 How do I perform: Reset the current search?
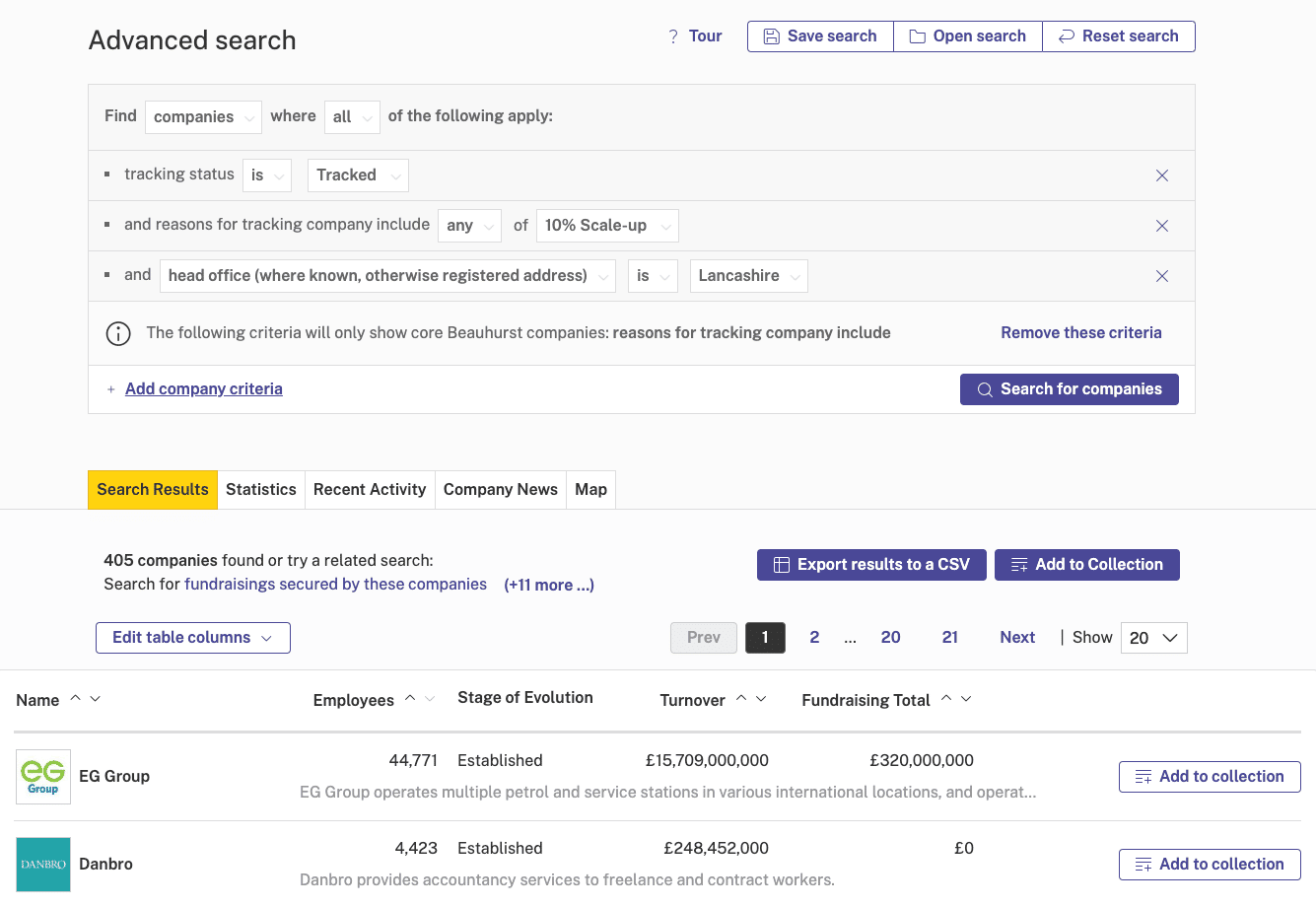[1119, 36]
